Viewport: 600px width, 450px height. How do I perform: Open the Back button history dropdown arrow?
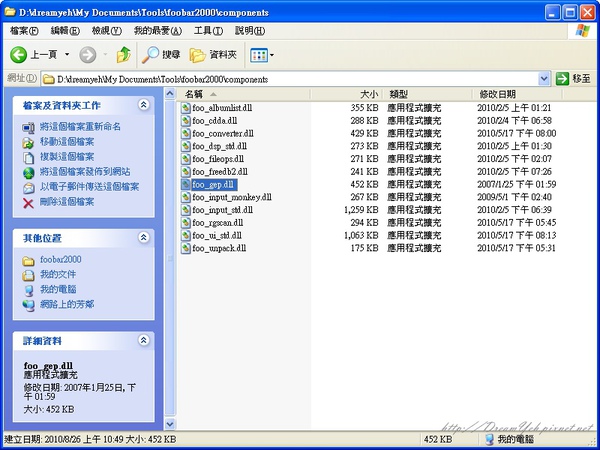coord(67,55)
